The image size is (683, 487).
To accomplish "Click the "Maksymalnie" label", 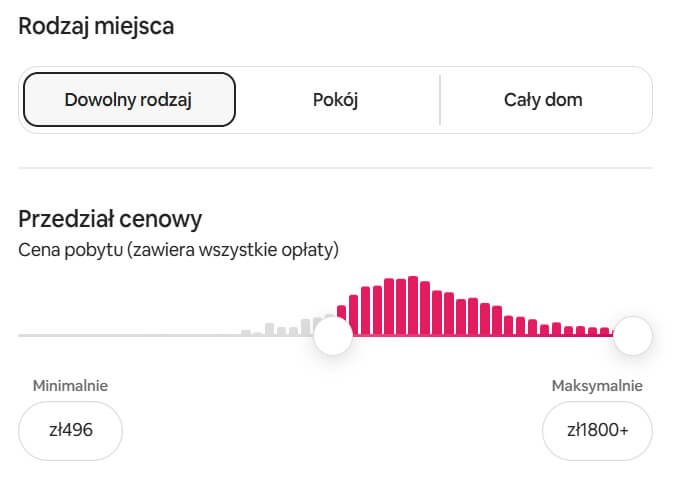I will tap(597, 386).
